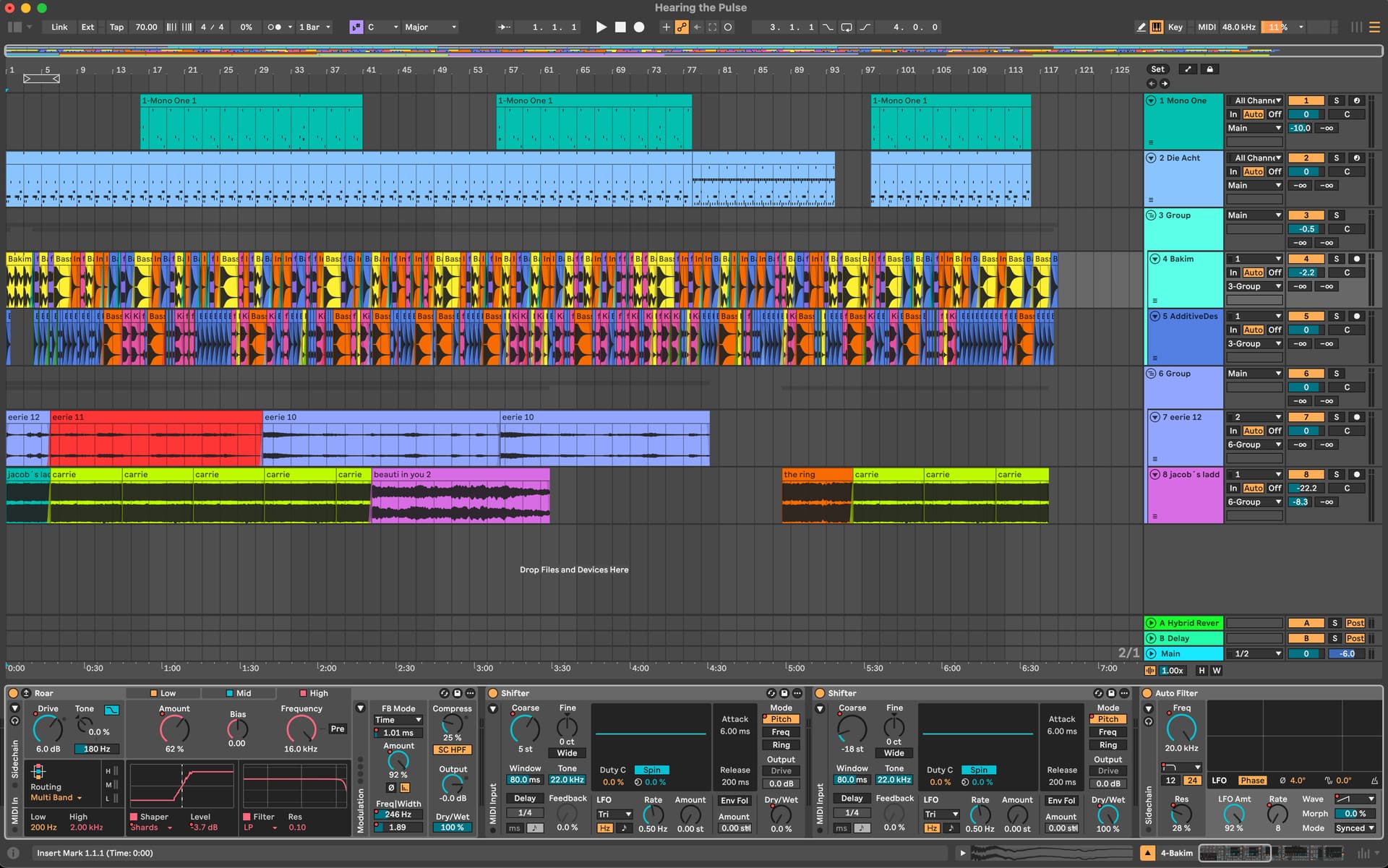Click the Arrangement Record button
The height and width of the screenshot is (868, 1388).
click(639, 27)
